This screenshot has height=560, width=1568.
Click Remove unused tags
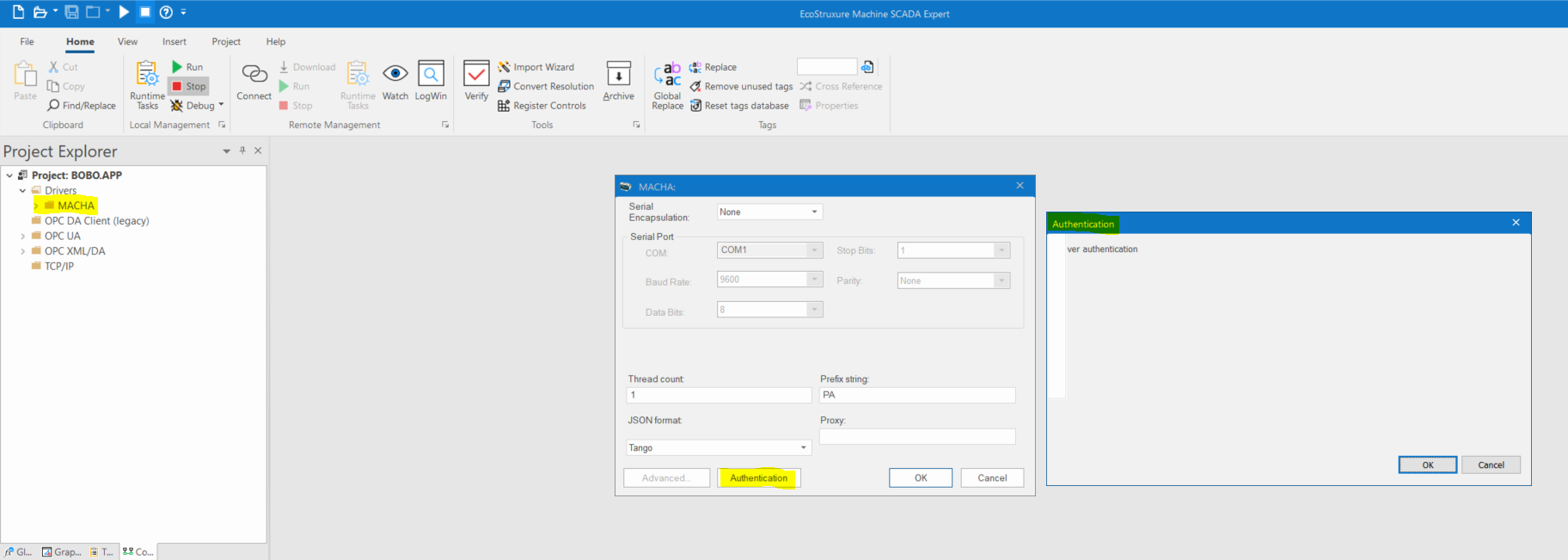click(x=741, y=86)
